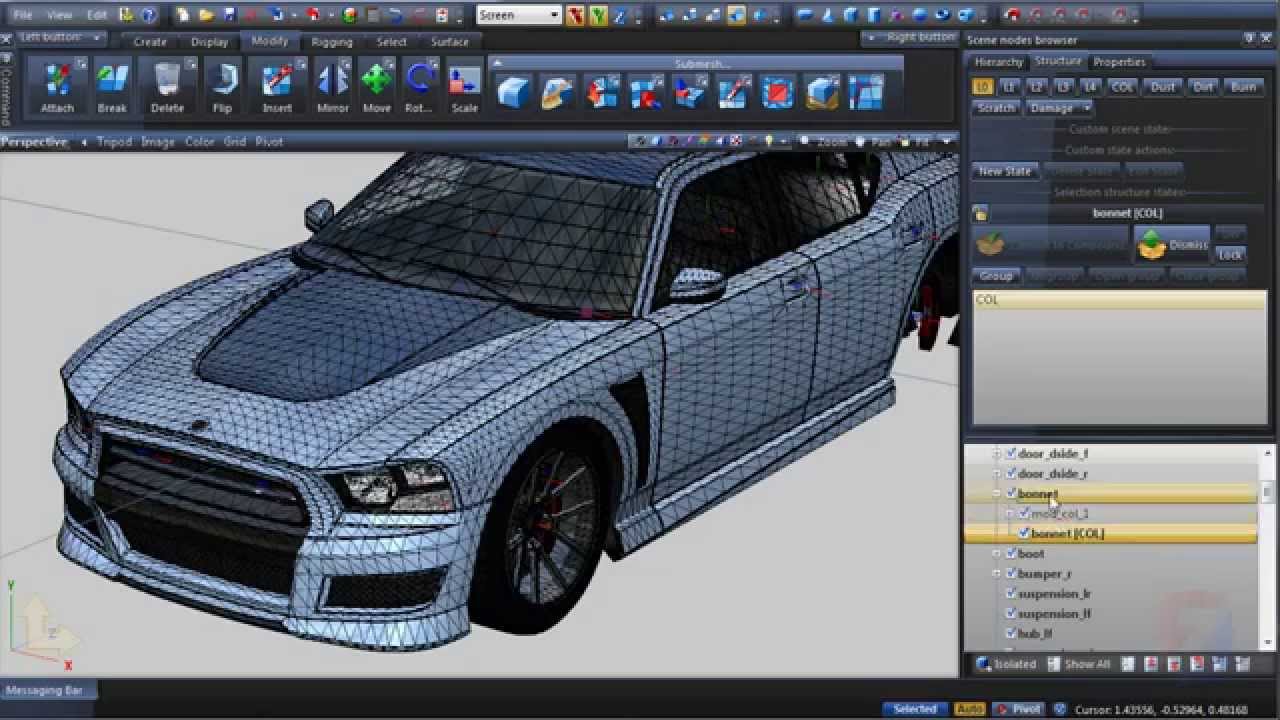Pick the Scale tool
The height and width of the screenshot is (720, 1280).
coord(464,87)
